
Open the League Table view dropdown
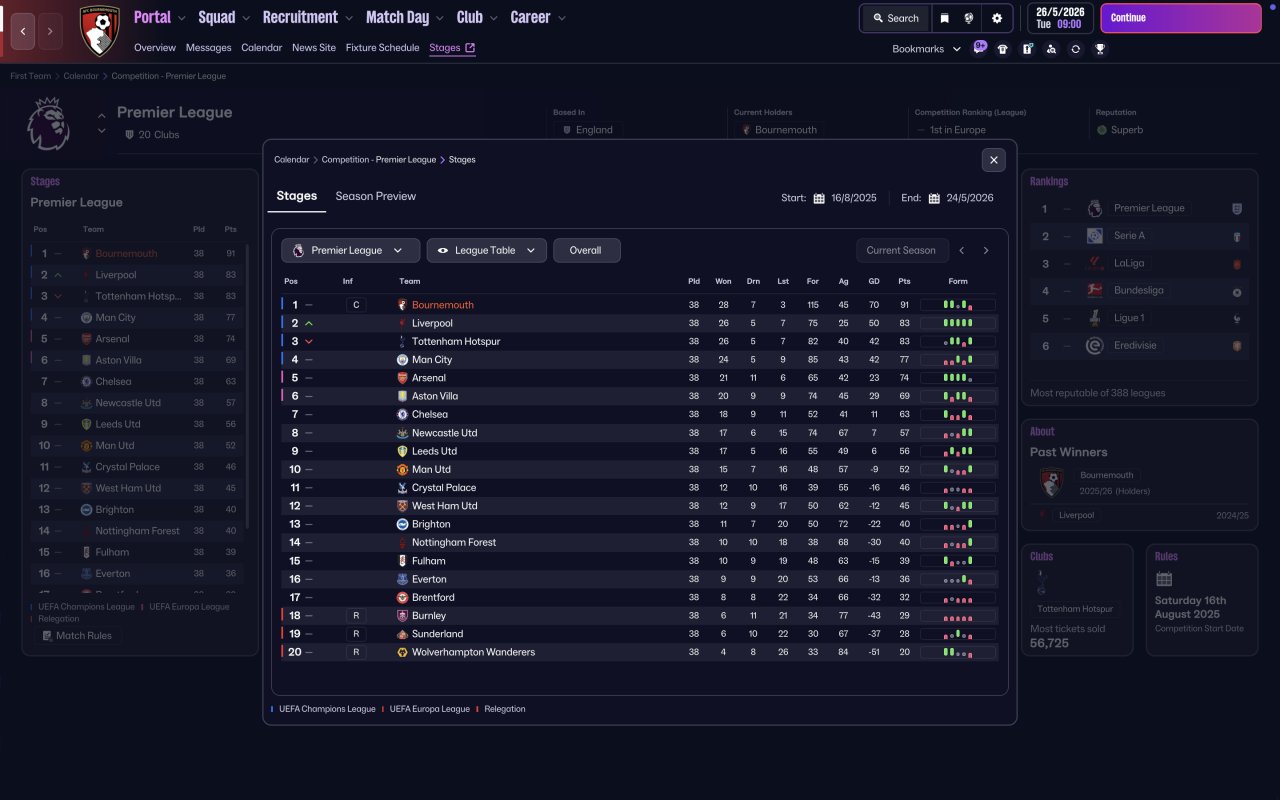tap(487, 250)
